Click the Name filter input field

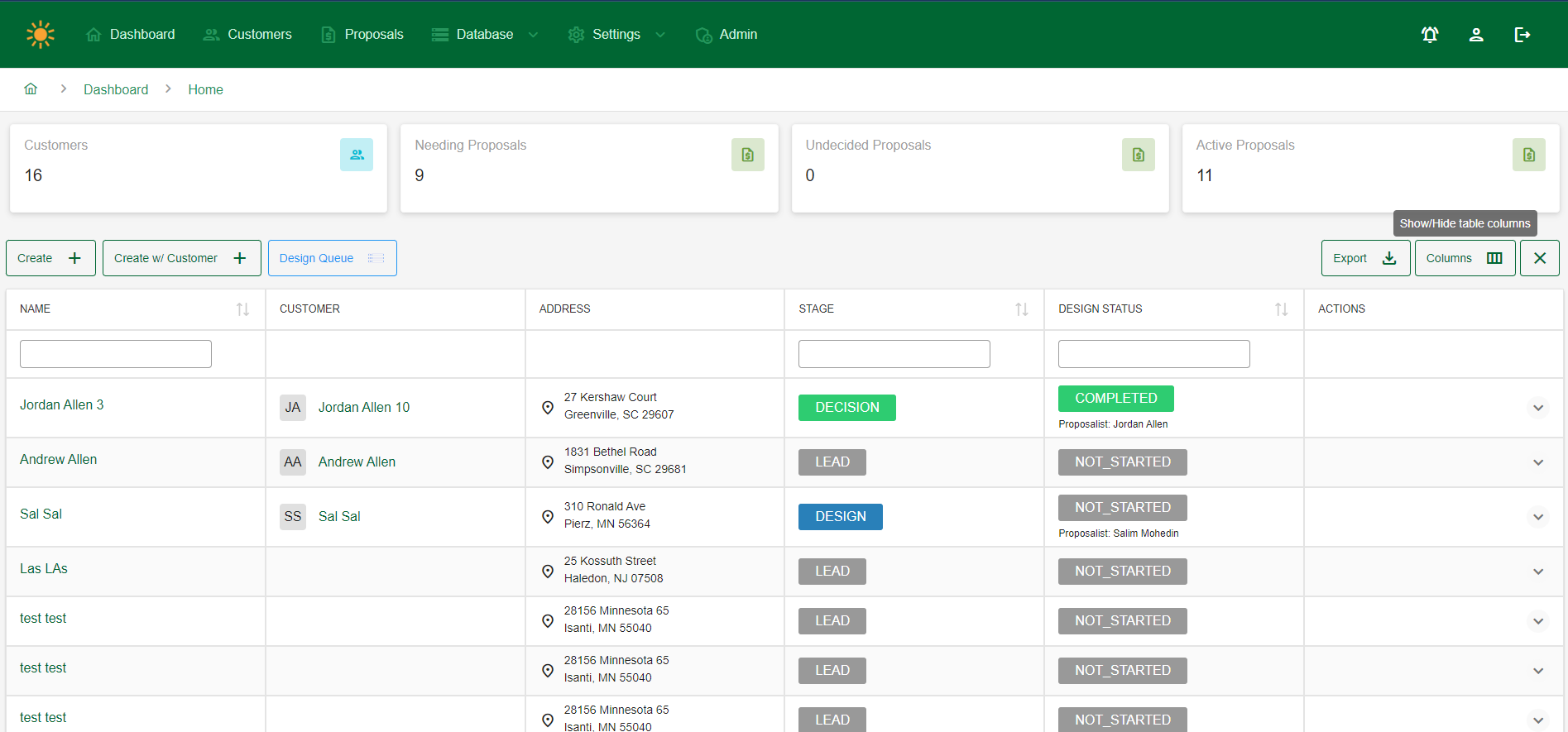[116, 354]
